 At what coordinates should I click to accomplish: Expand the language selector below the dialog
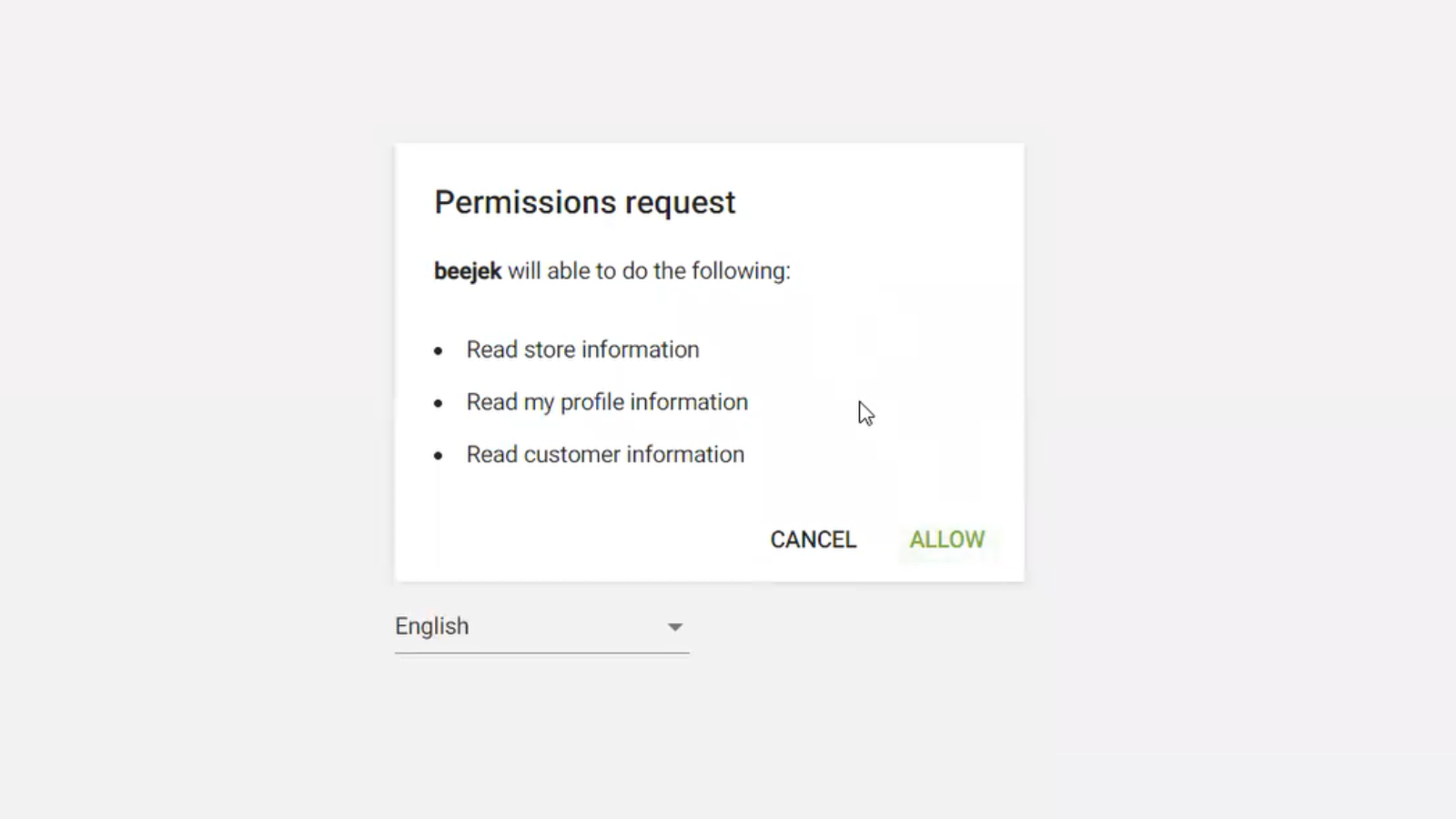tap(541, 626)
